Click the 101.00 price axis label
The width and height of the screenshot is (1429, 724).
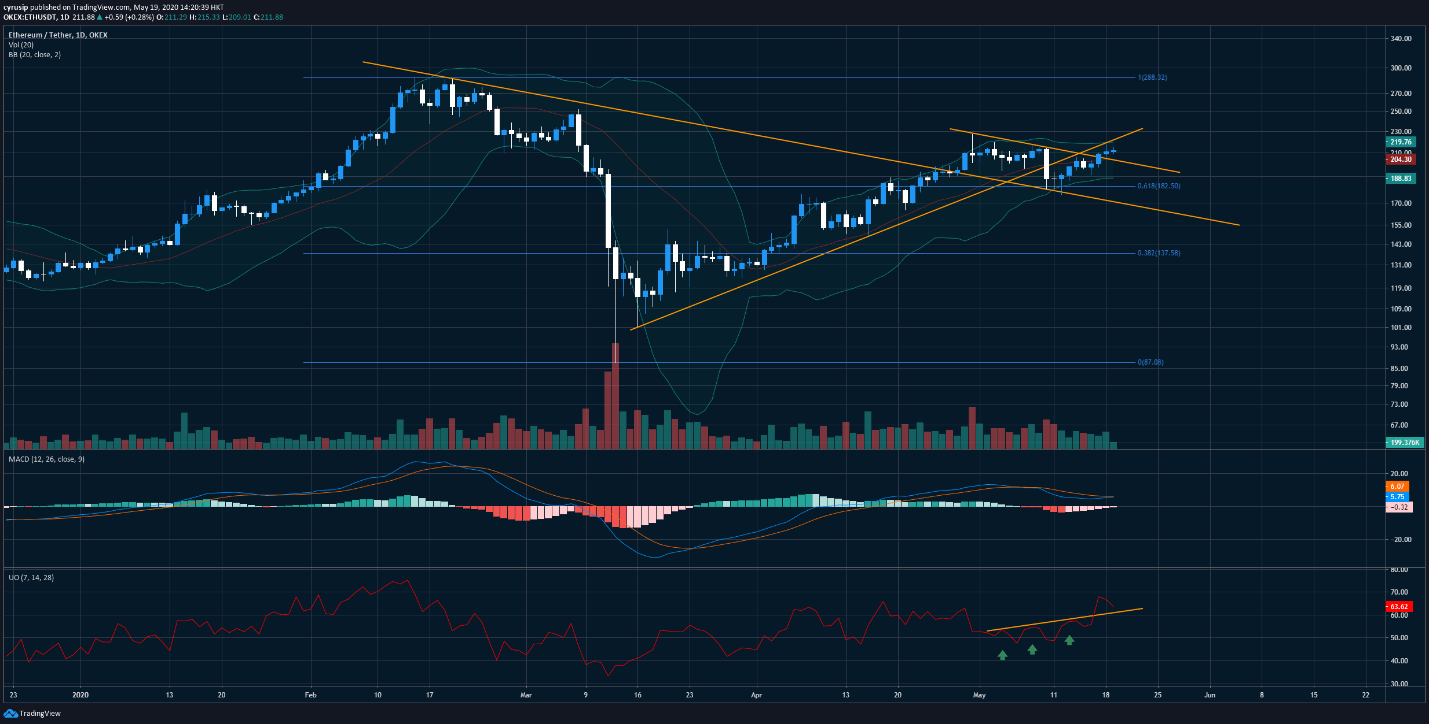click(1400, 327)
